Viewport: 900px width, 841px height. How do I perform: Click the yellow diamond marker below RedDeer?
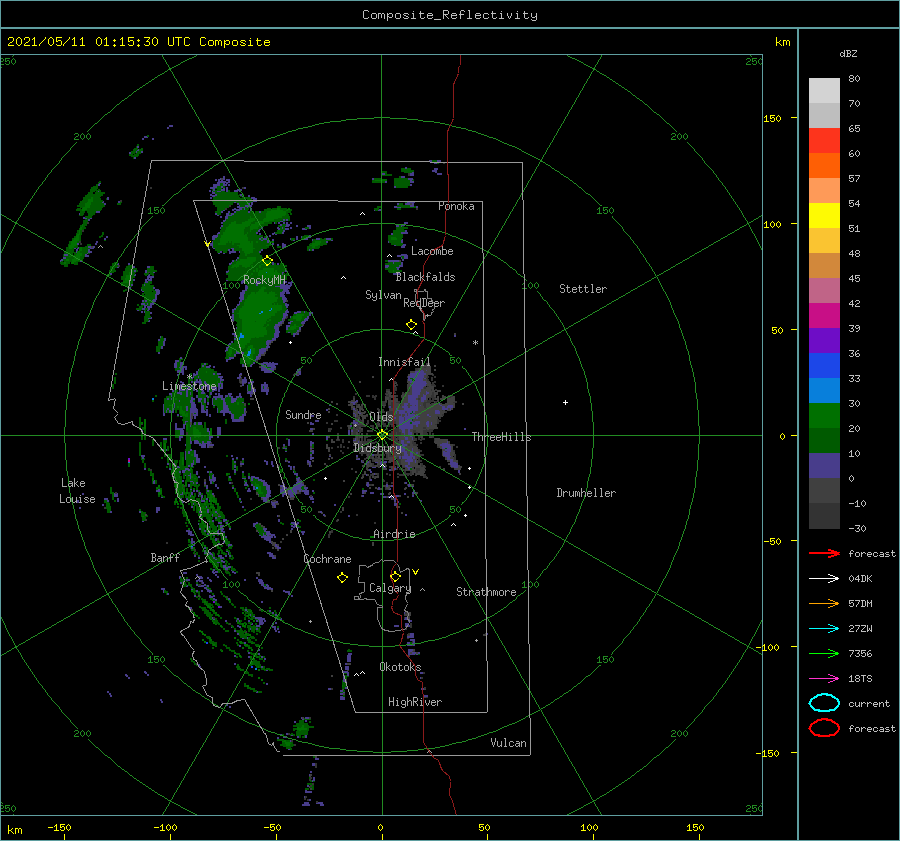coord(411,325)
